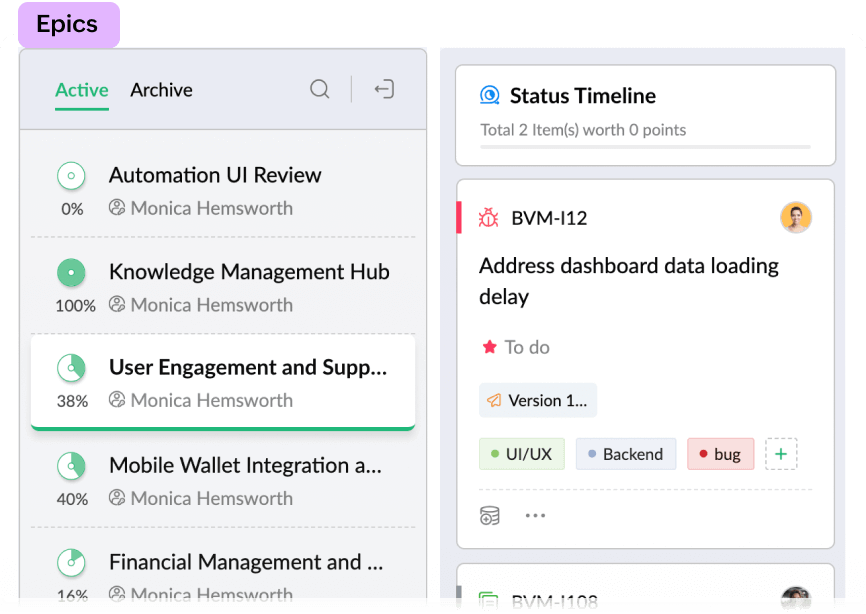Image resolution: width=866 pixels, height=614 pixels.
Task: Click the UI/UX tag
Action: pyautogui.click(x=522, y=454)
